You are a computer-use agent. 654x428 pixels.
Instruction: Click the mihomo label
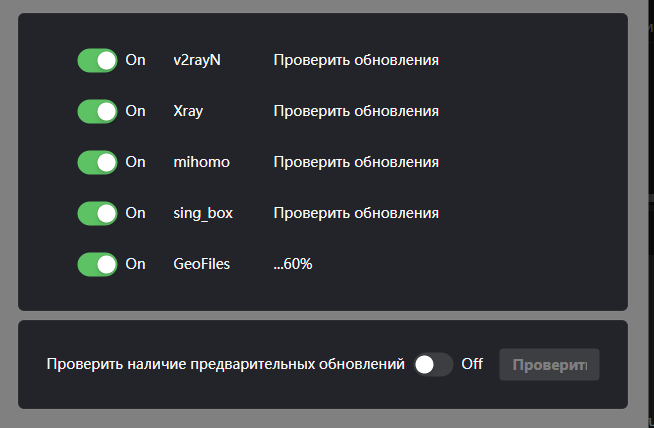pyautogui.click(x=201, y=162)
